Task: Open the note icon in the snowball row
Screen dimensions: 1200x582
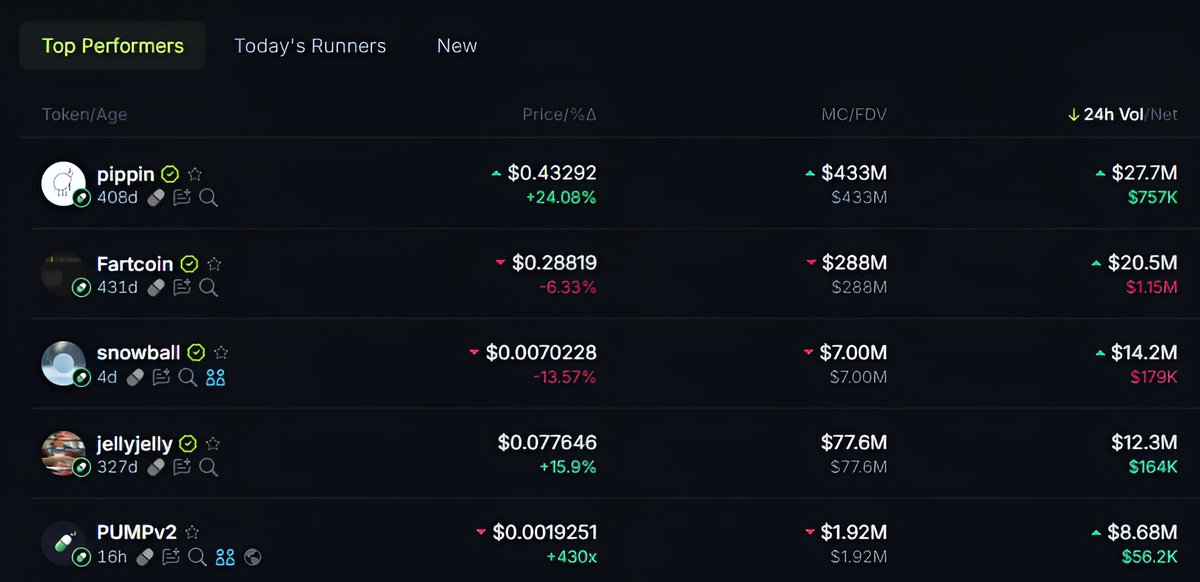Action: point(161,378)
